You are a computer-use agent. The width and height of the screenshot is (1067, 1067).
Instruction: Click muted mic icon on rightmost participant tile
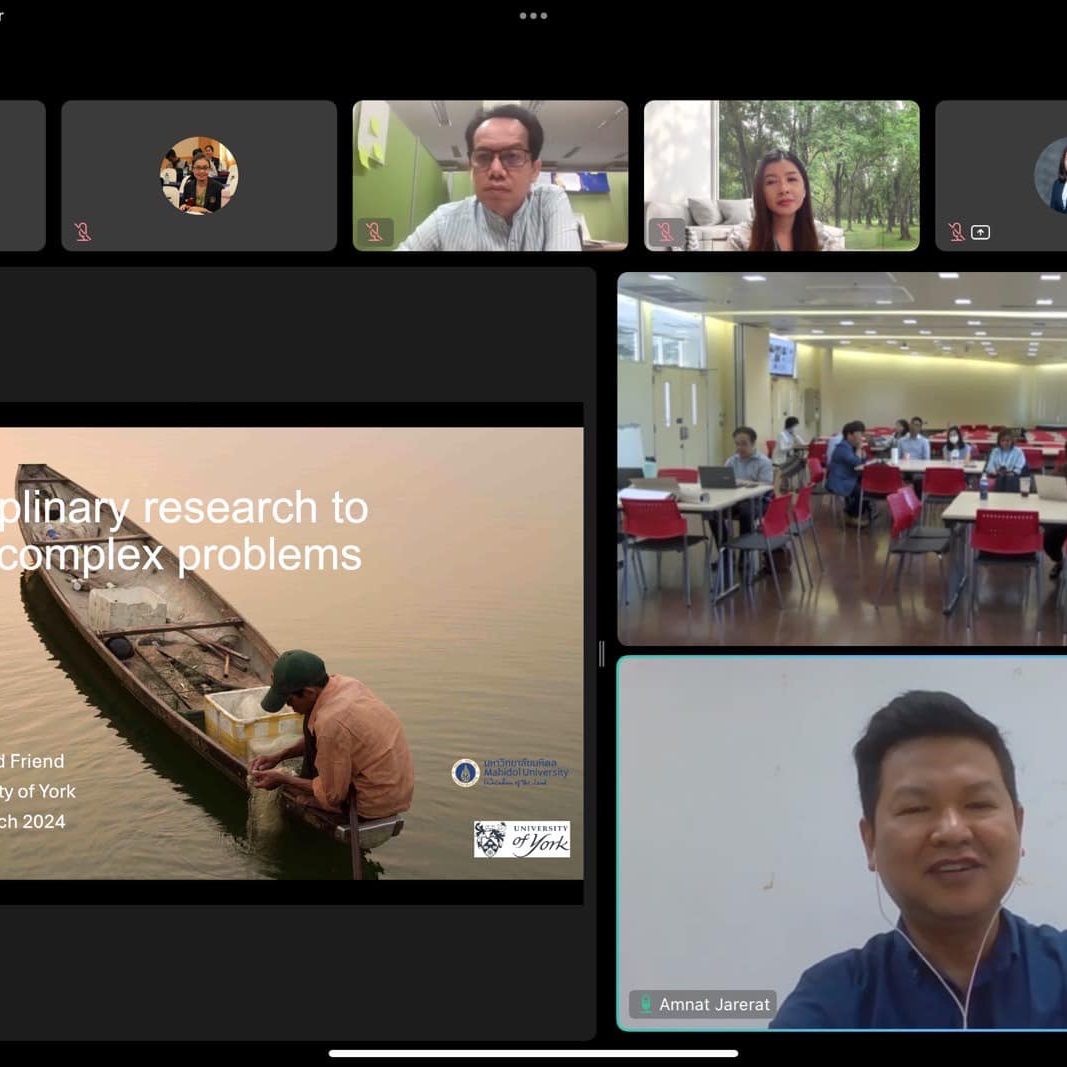[956, 232]
